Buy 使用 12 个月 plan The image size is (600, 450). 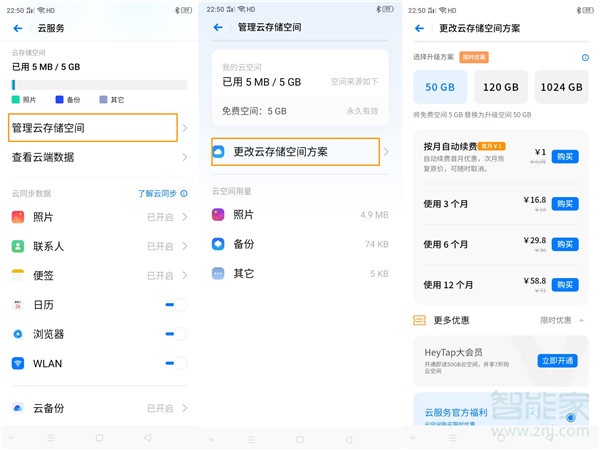[x=565, y=285]
